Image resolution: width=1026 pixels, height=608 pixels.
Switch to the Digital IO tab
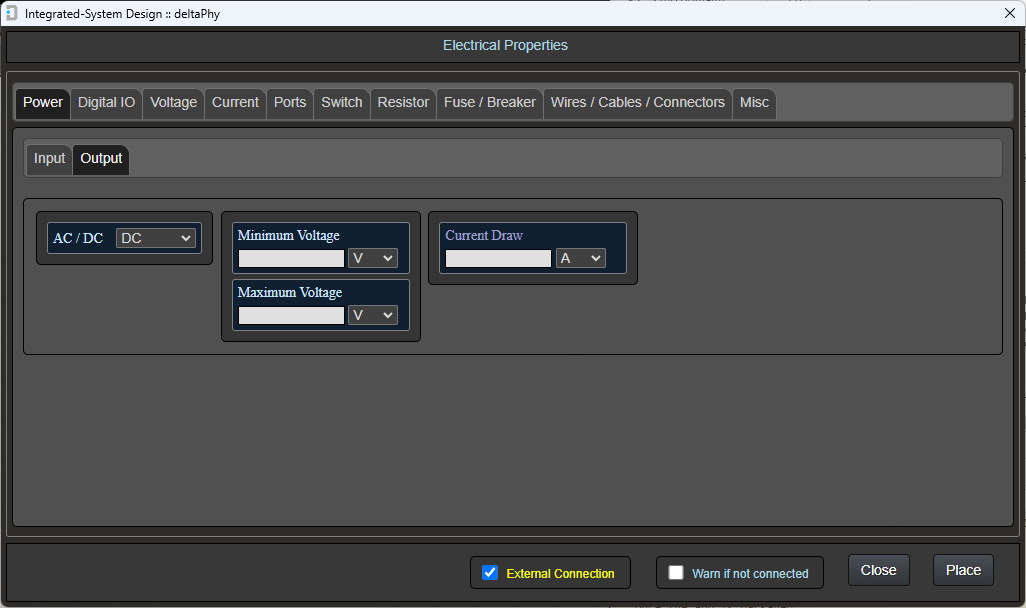[106, 103]
